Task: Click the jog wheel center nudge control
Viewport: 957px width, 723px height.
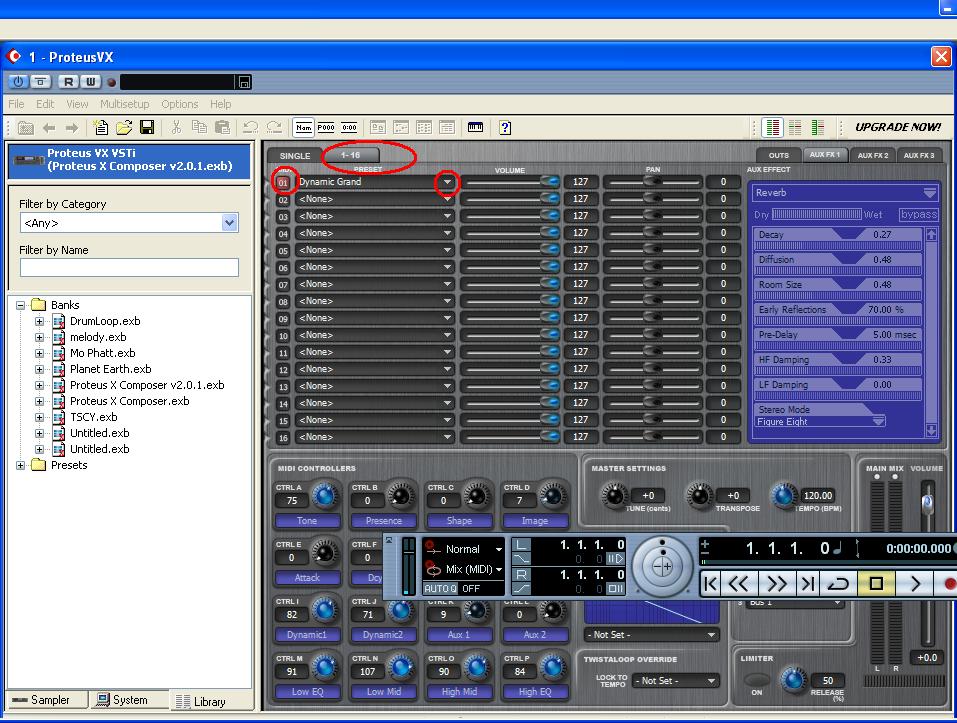Action: point(662,567)
